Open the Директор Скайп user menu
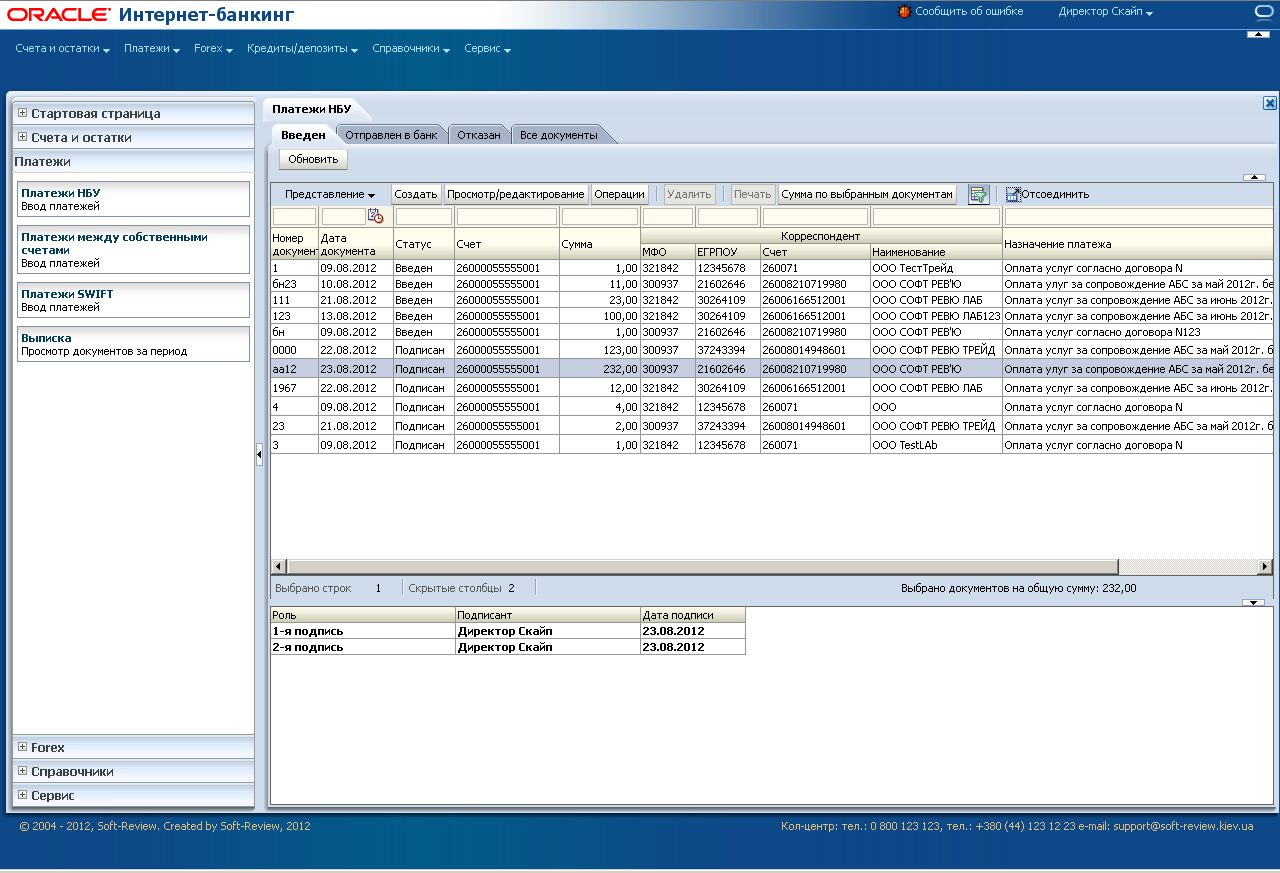1280x873 pixels. [x=1105, y=12]
